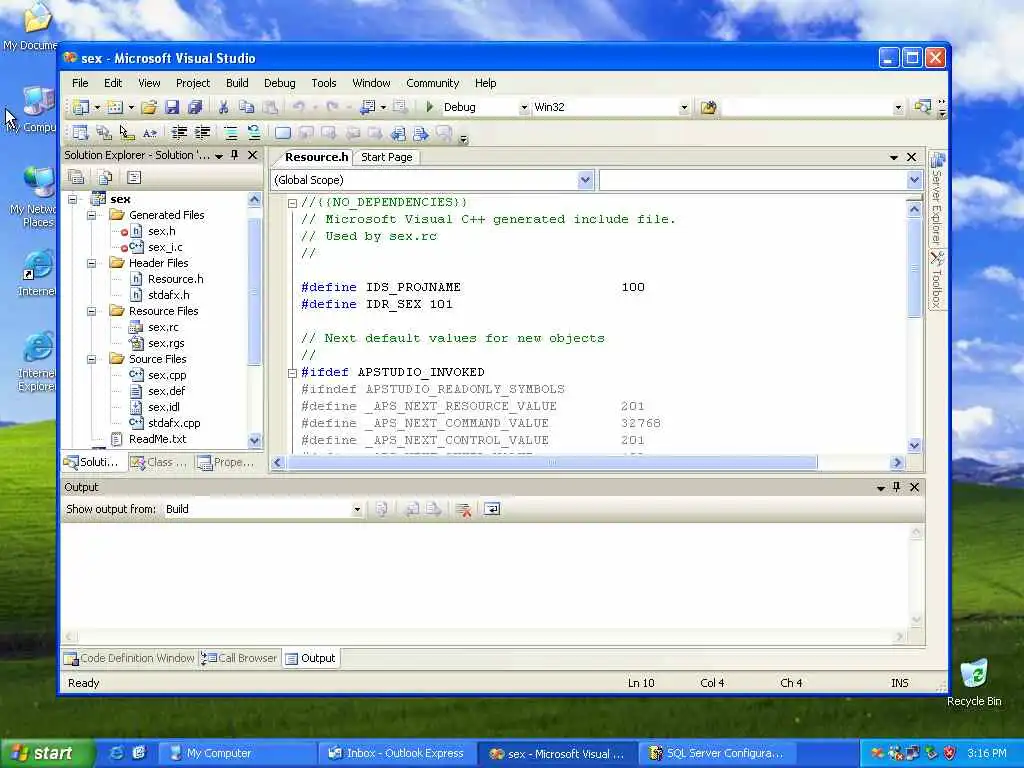The height and width of the screenshot is (768, 1024).
Task: Open the Community menu
Action: click(x=432, y=83)
